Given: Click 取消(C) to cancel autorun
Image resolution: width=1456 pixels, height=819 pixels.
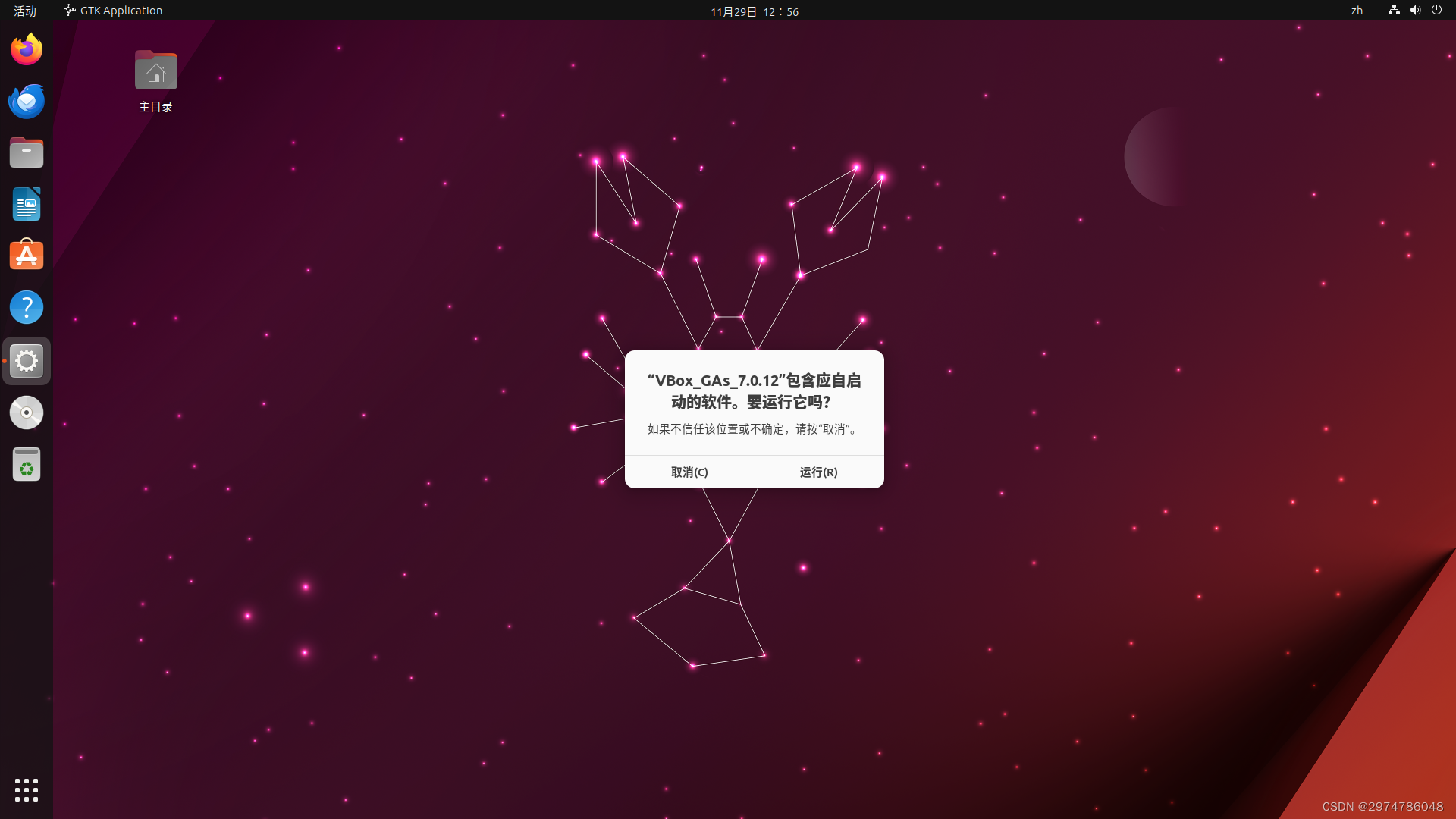Looking at the screenshot, I should [689, 472].
